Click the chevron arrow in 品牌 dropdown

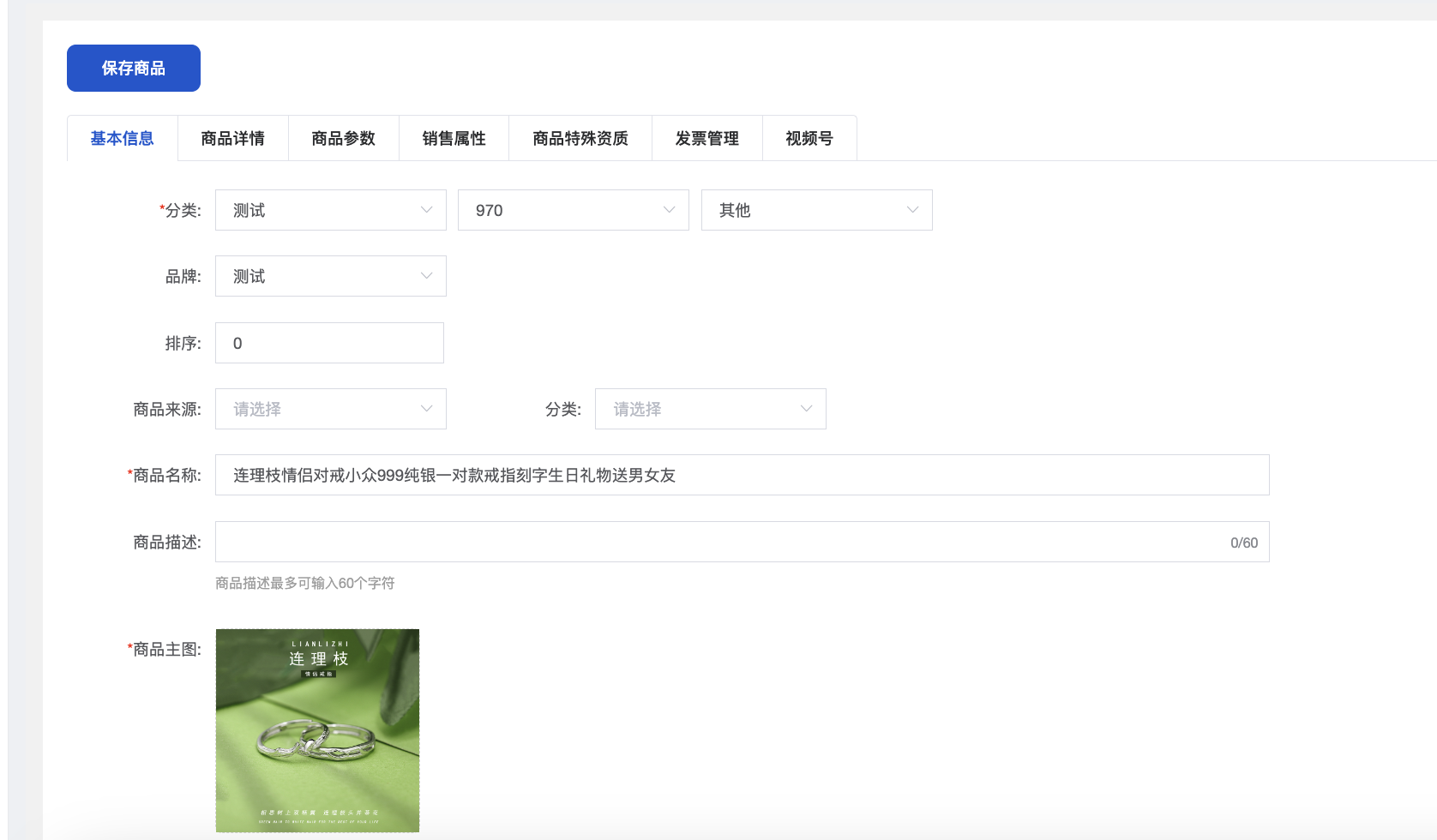(426, 276)
